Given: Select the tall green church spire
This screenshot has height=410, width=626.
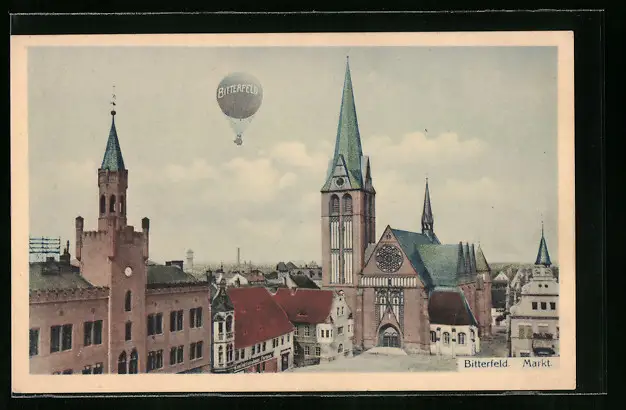Looking at the screenshot, I should click(348, 125).
